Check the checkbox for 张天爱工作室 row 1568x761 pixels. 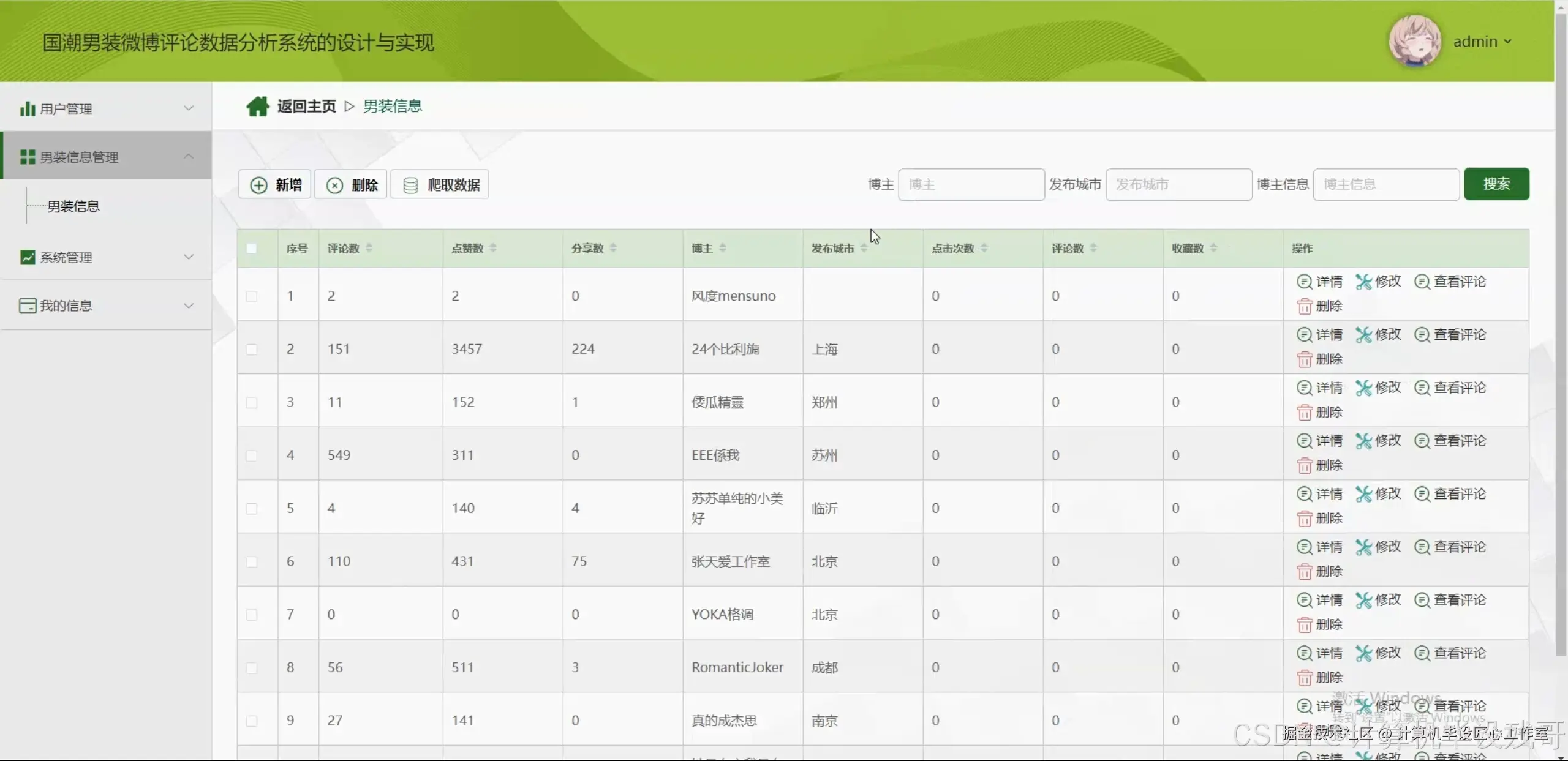pos(251,562)
